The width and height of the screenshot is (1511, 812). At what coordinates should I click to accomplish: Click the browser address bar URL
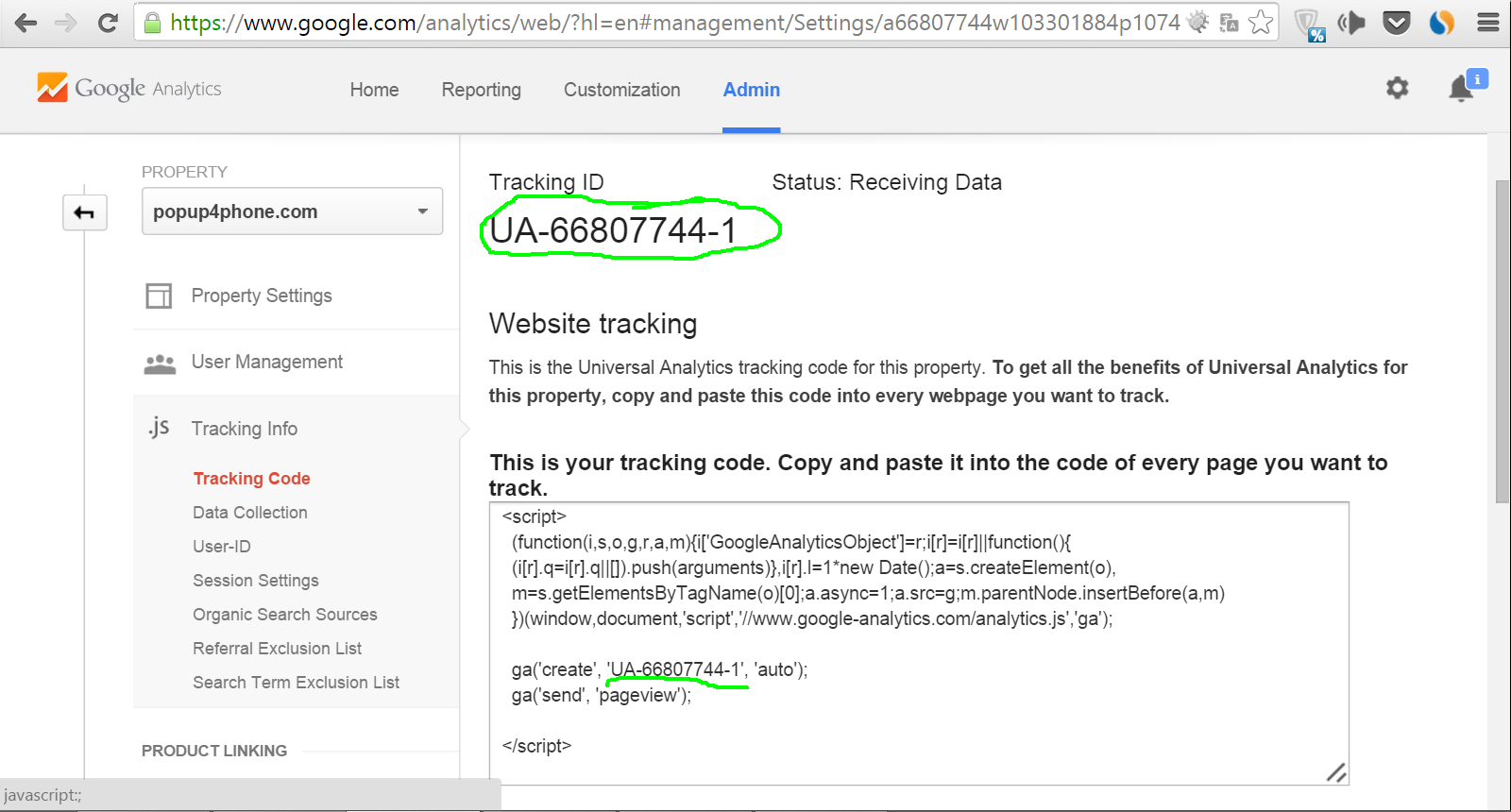click(x=675, y=23)
